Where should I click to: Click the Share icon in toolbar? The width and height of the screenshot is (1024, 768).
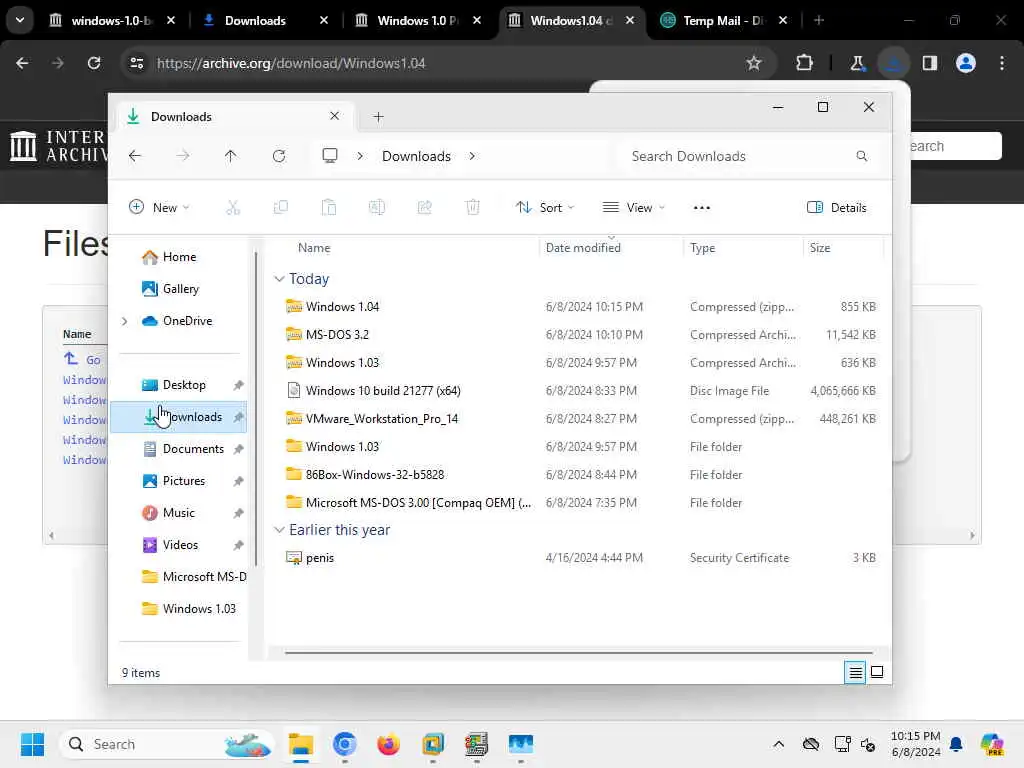click(424, 208)
